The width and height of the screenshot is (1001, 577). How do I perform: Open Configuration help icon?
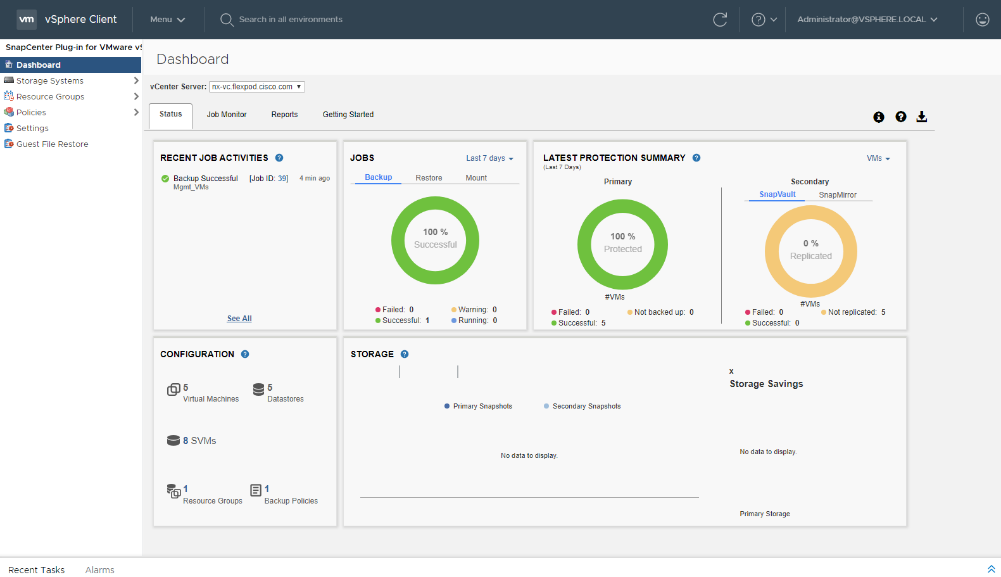click(245, 354)
